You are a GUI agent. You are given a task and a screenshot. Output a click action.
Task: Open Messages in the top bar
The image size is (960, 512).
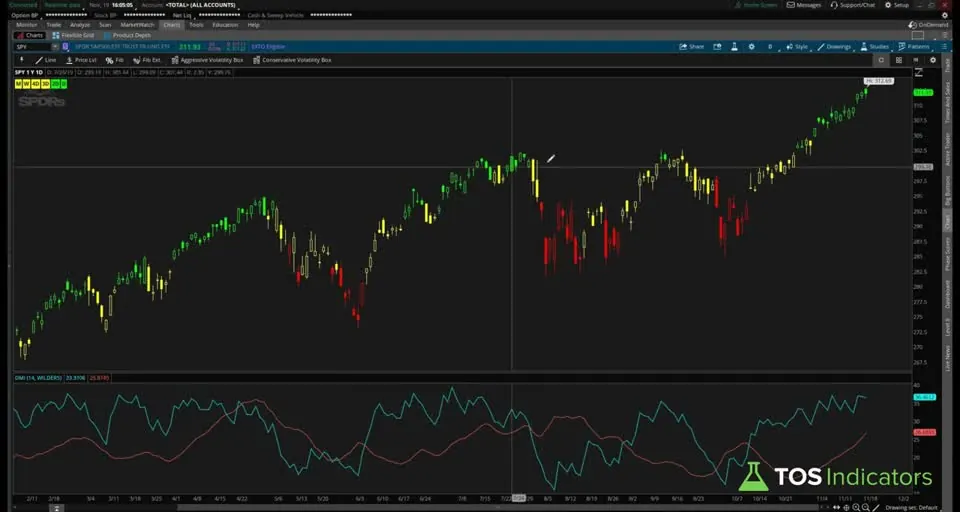coord(804,5)
